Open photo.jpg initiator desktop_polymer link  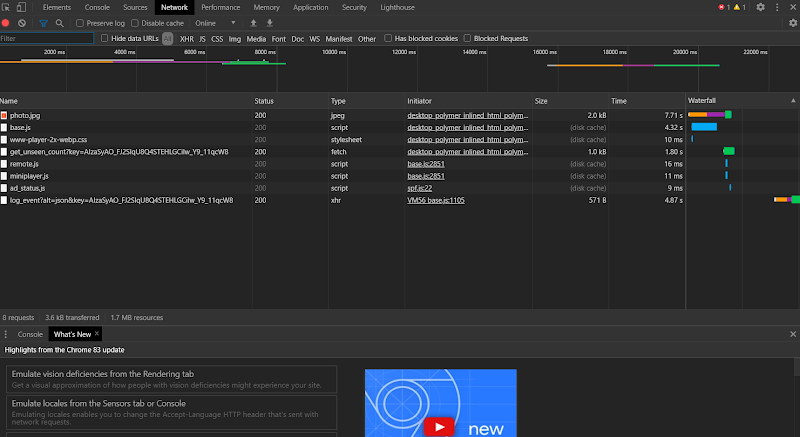click(468, 115)
